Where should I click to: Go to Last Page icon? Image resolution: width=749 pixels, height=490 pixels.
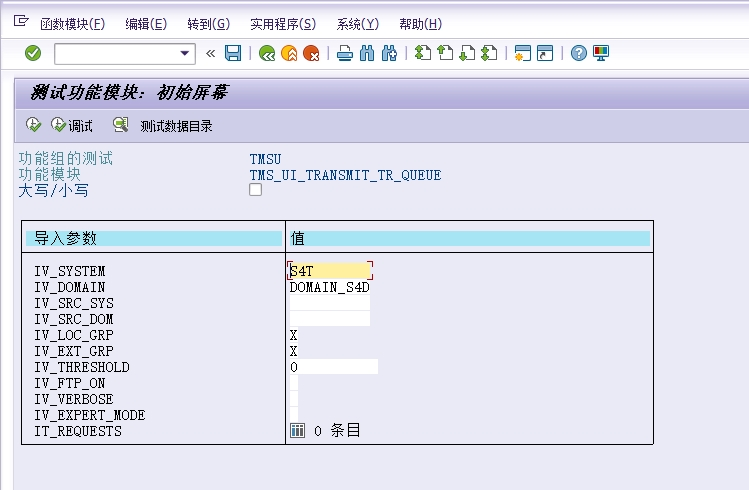(x=489, y=53)
